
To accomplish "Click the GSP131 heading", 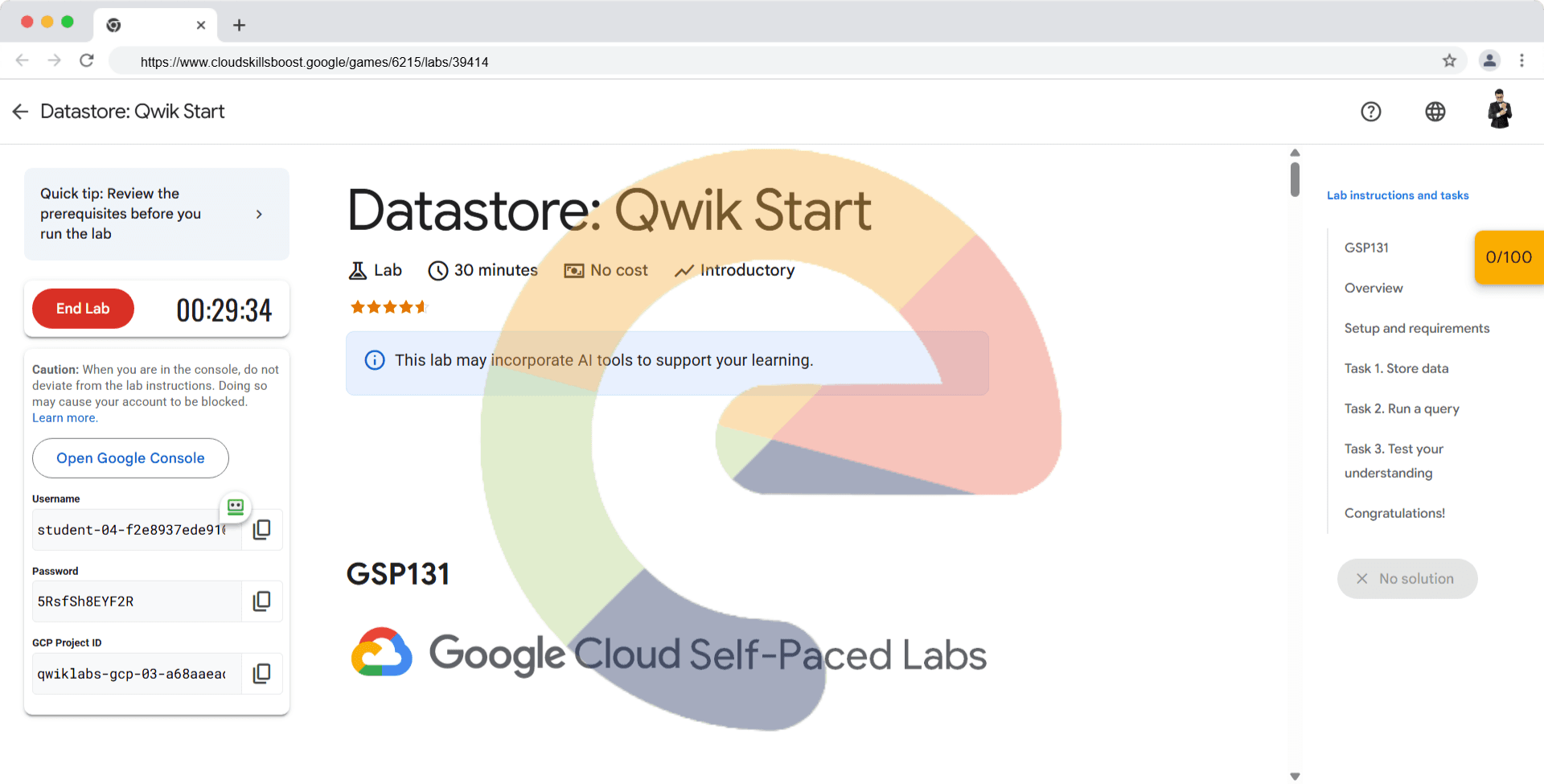I will 398,574.
